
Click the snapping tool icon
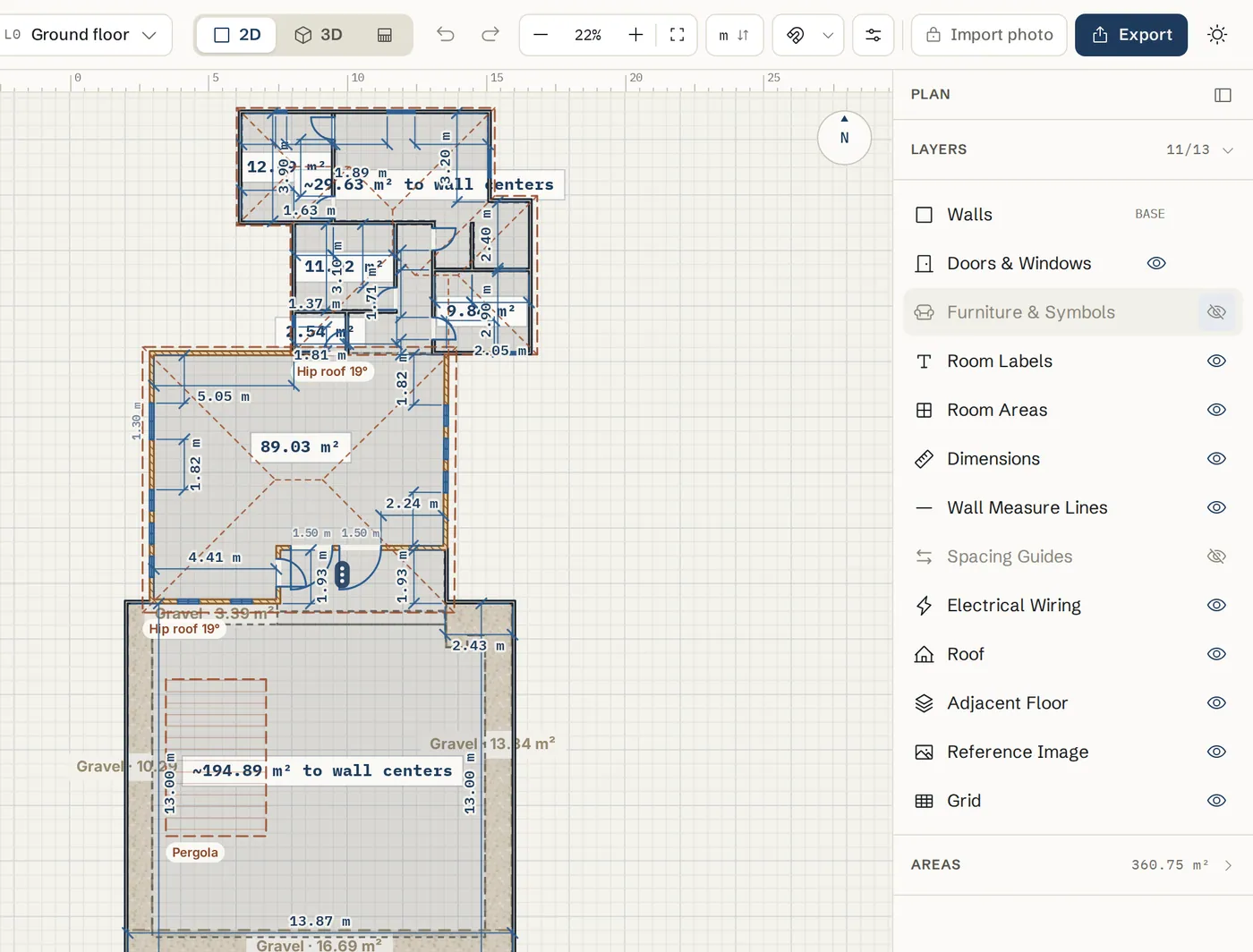click(795, 35)
